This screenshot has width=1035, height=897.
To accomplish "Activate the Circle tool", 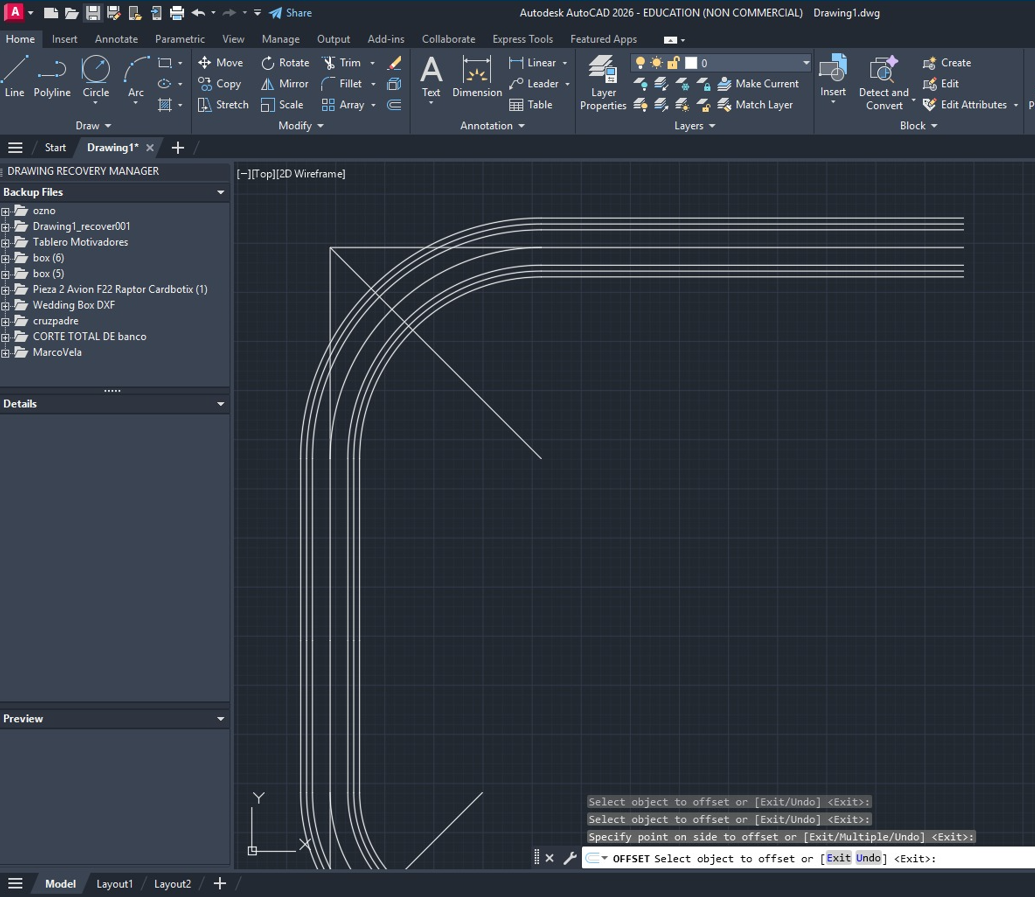I will click(95, 75).
